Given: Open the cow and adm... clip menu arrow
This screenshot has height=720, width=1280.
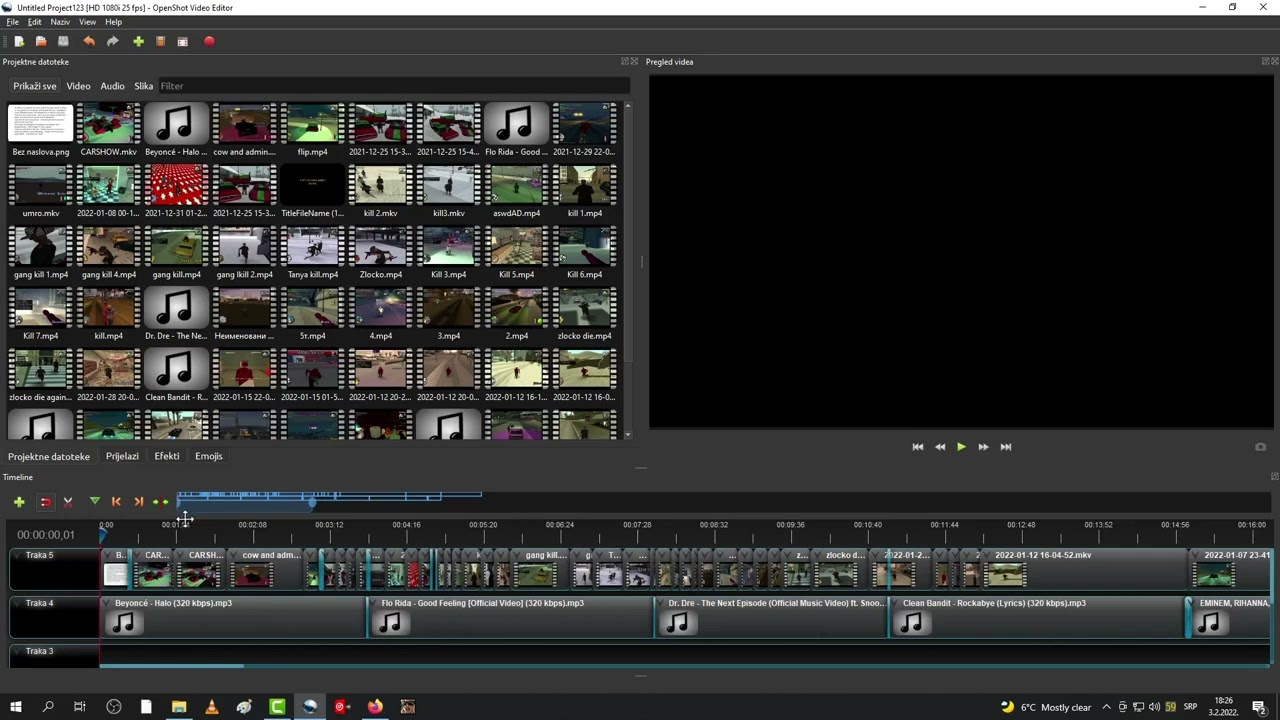Looking at the screenshot, I should (x=236, y=555).
